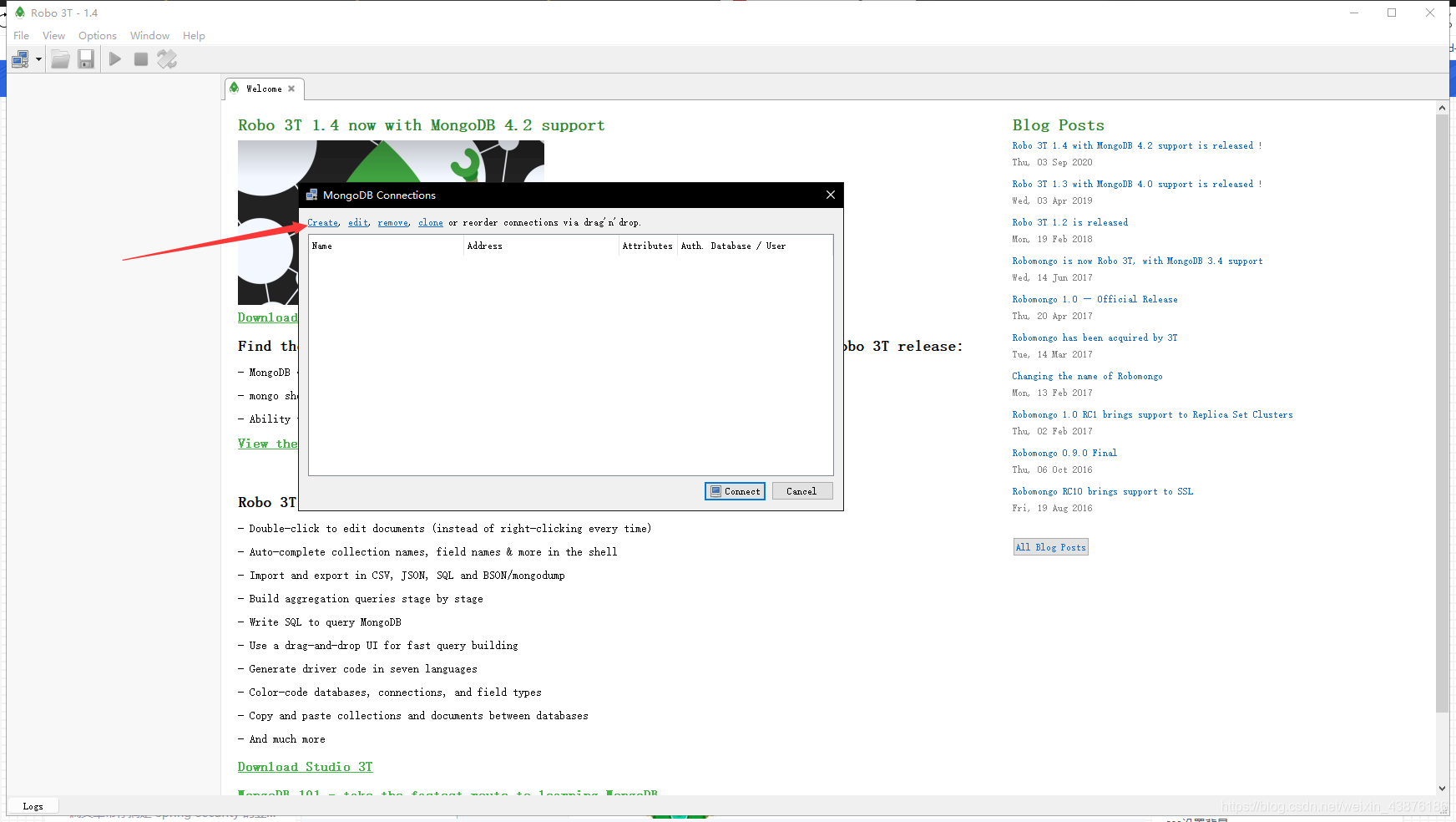Click the clone link in MongoDB Connections
Viewport: 1456px width, 822px height.
click(431, 223)
